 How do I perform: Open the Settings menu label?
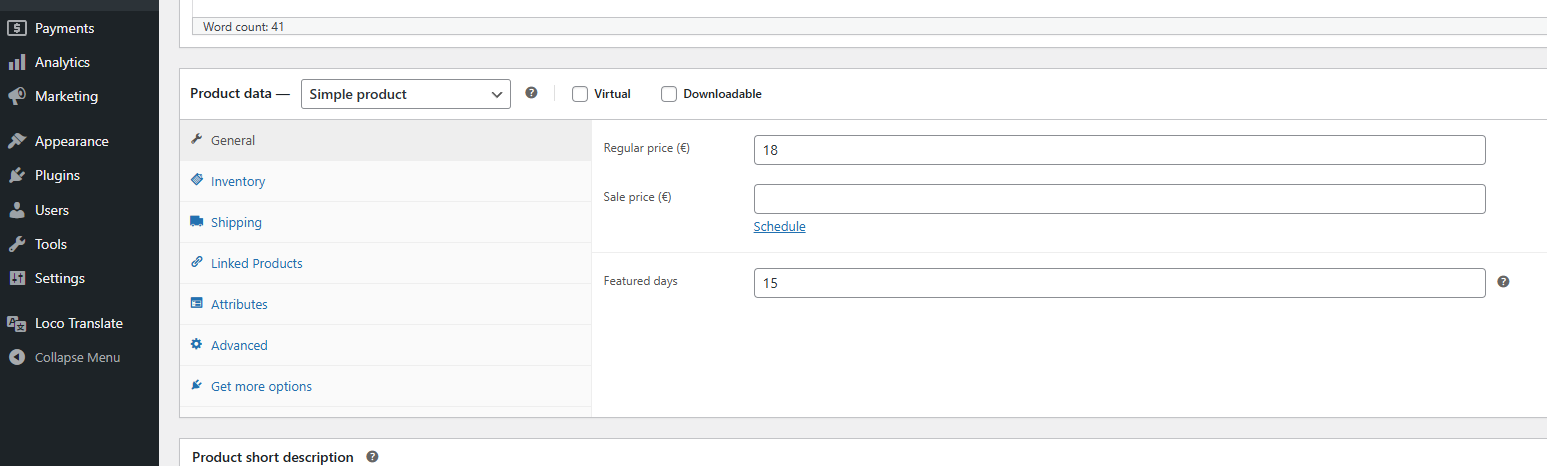coord(60,278)
